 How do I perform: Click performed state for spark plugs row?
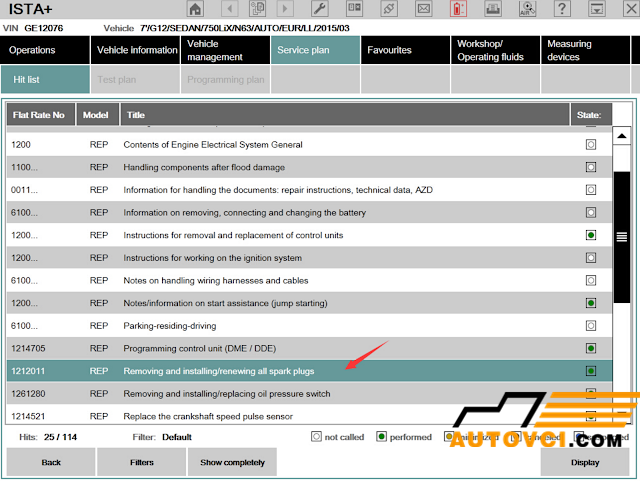pyautogui.click(x=591, y=371)
